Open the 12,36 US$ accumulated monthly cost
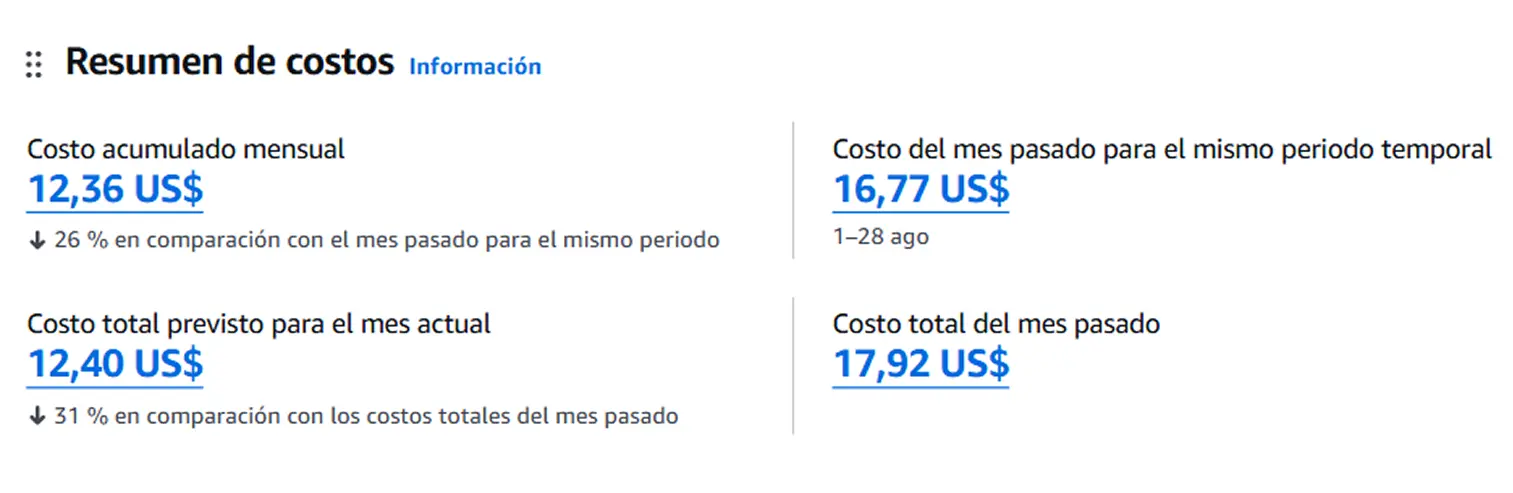 point(115,190)
